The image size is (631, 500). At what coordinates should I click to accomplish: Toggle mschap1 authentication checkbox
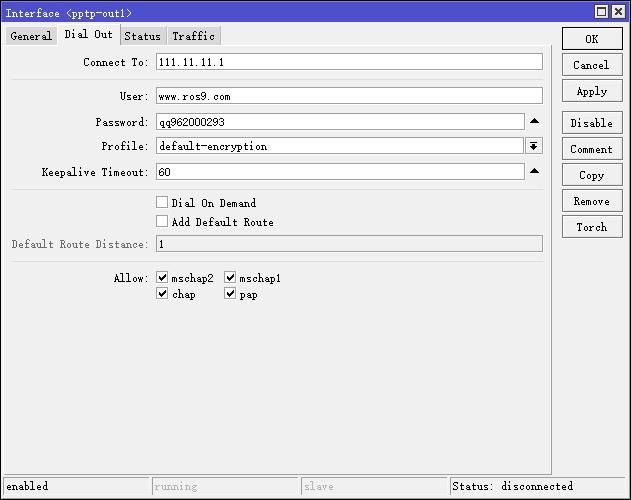click(x=230, y=278)
